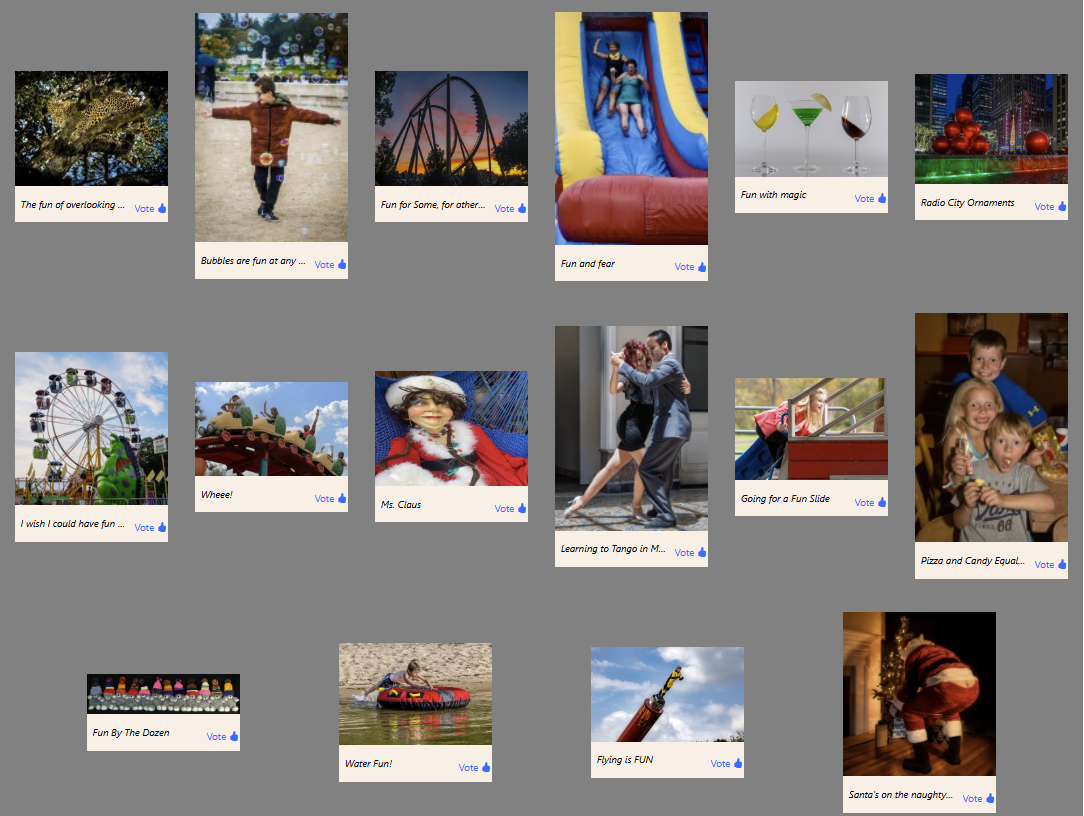Screen dimensions: 1084x816
Task: Vote for Pizza and Candy photo
Action: point(1050,564)
